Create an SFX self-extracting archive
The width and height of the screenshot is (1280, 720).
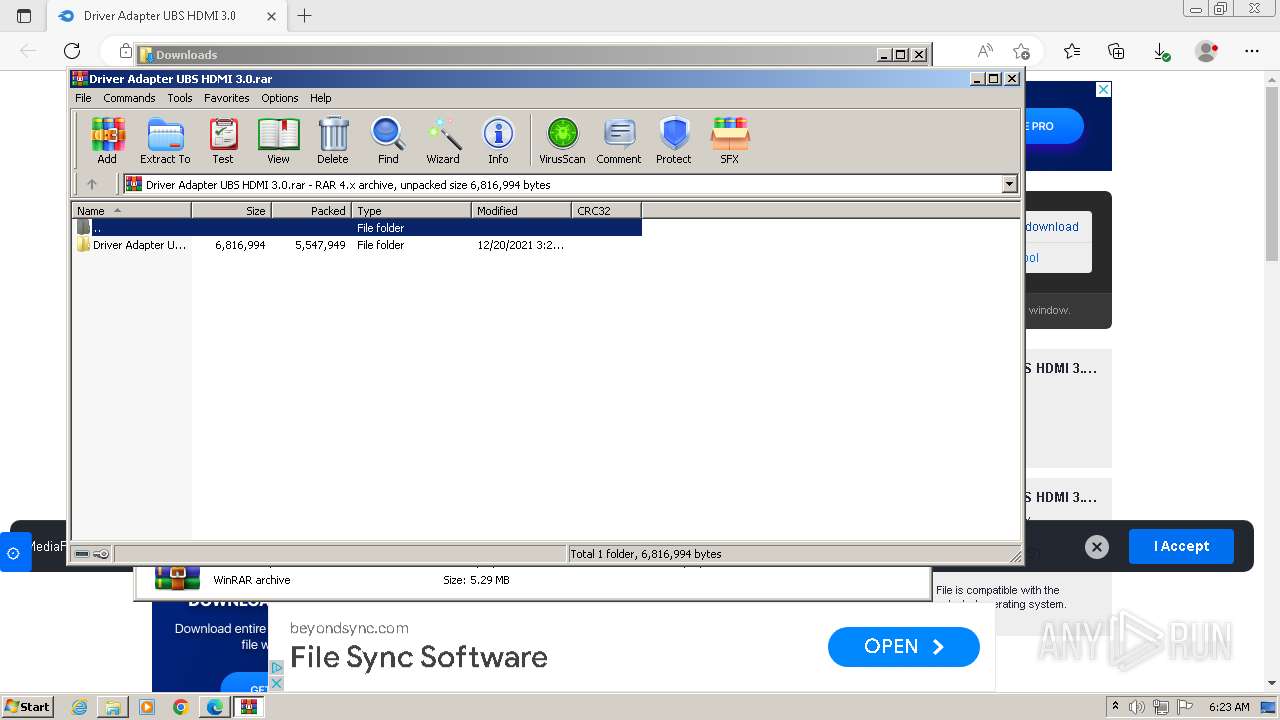click(x=730, y=140)
